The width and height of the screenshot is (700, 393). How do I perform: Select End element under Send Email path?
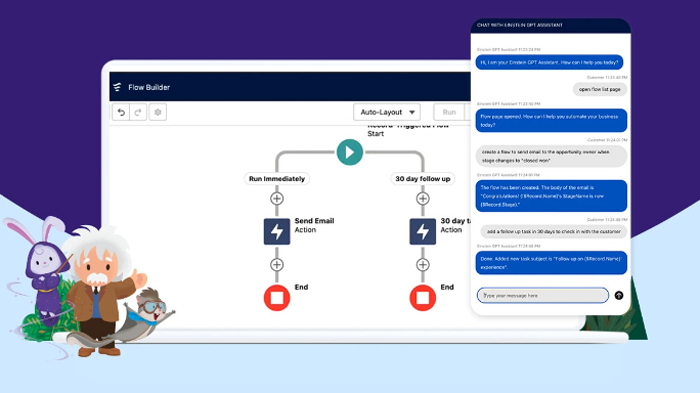click(277, 297)
